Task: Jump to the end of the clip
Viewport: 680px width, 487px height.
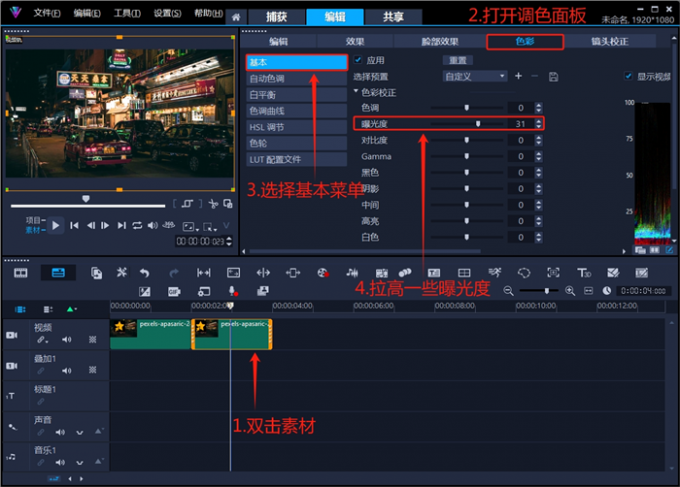Action: pyautogui.click(x=122, y=226)
